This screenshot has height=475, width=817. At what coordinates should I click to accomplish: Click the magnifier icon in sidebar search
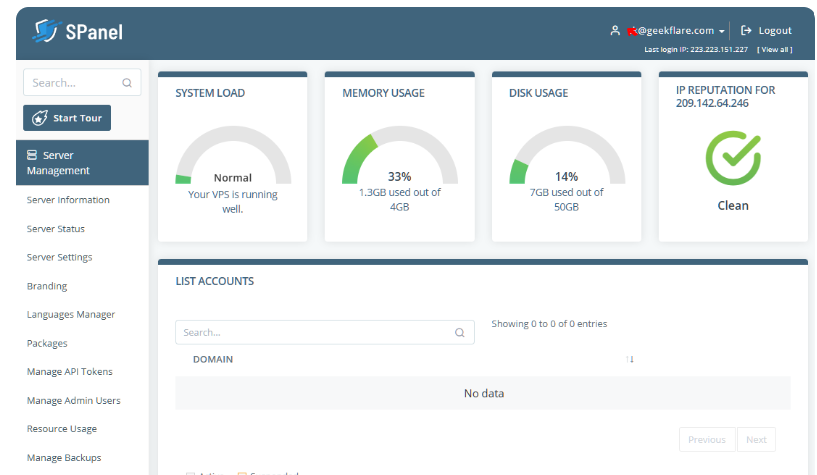pos(127,84)
